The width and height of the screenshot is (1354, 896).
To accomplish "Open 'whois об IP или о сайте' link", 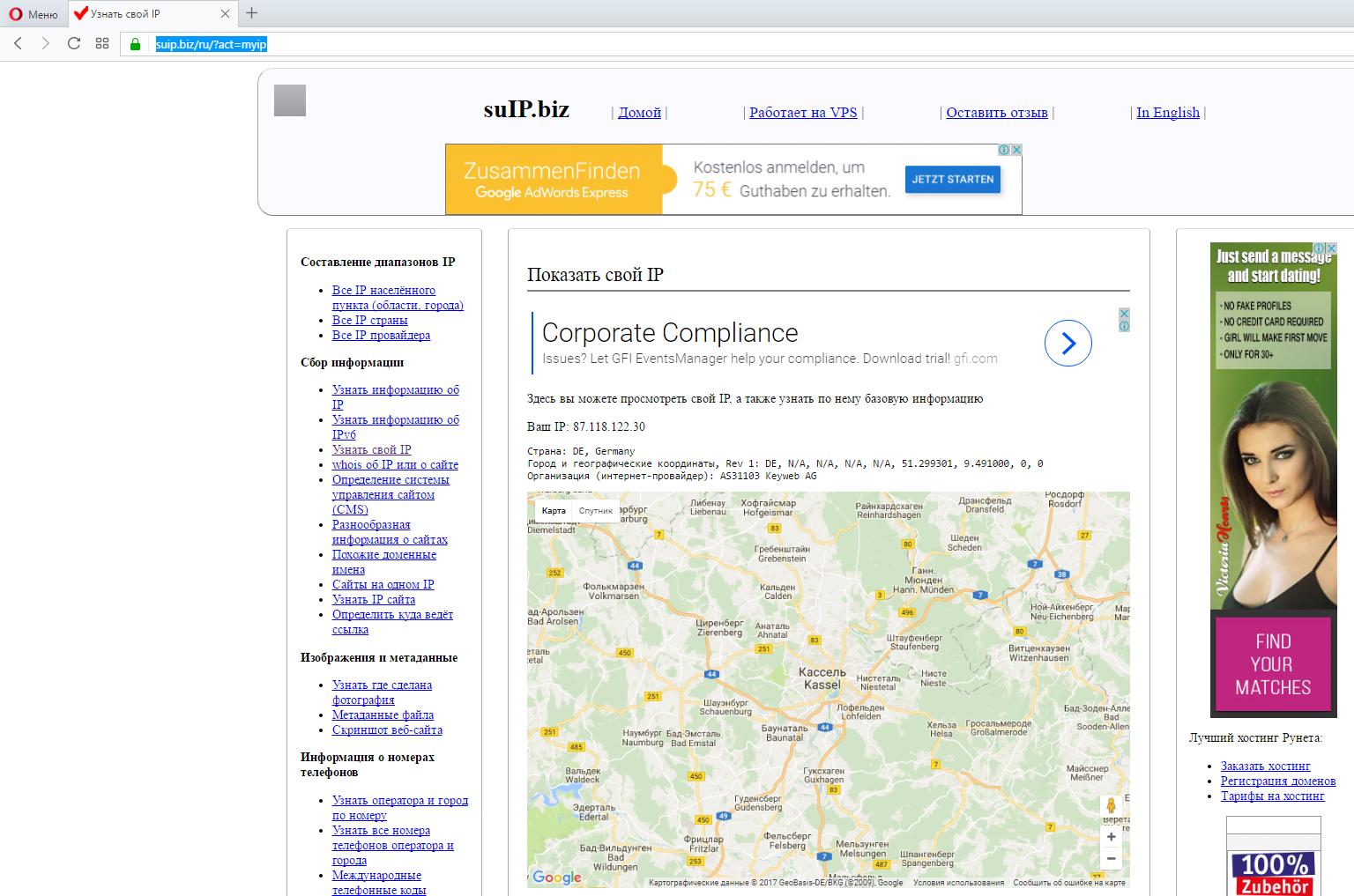I will 395,464.
